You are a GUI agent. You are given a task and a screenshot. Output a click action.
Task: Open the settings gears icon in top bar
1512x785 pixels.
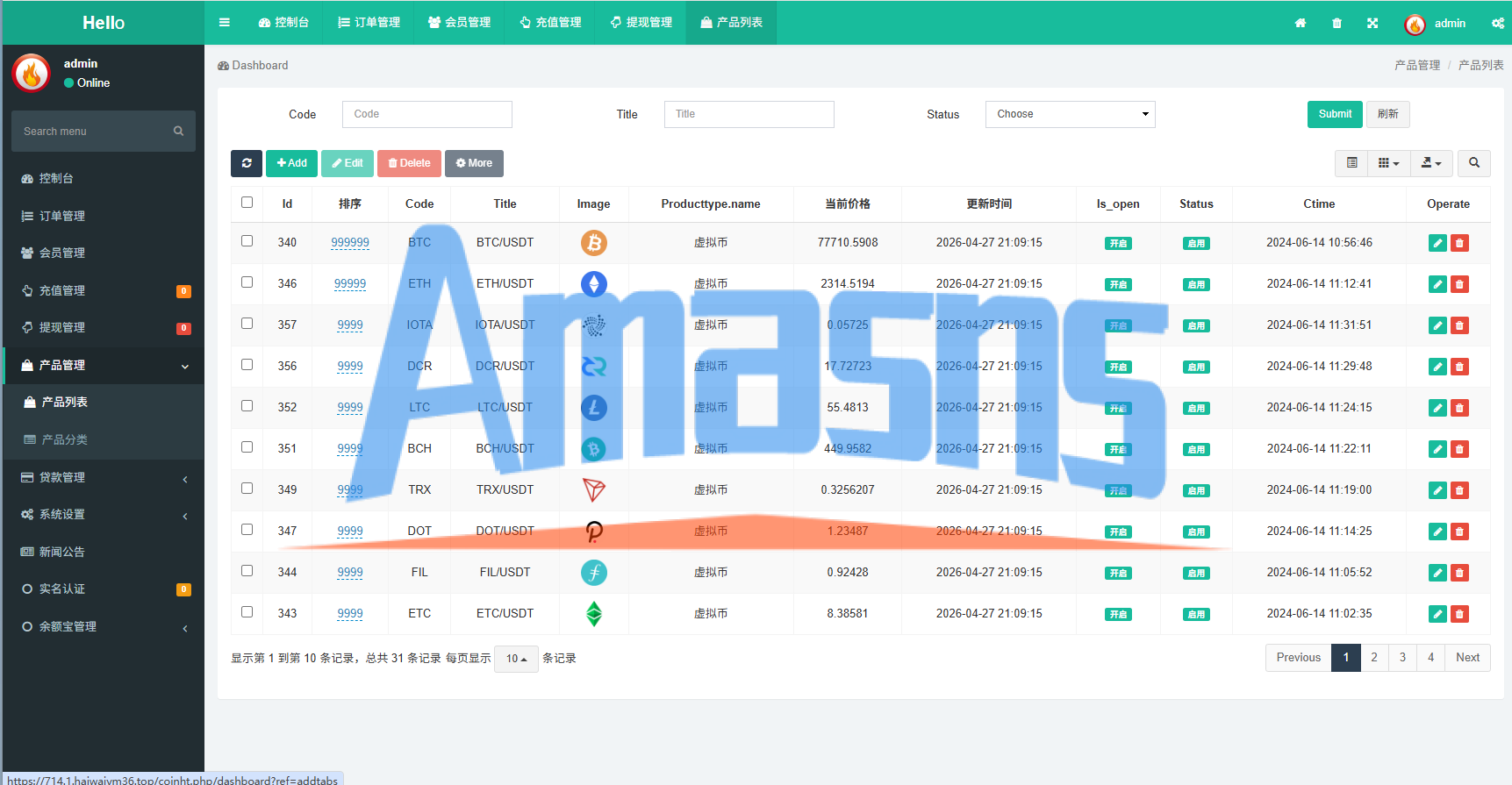1498,23
